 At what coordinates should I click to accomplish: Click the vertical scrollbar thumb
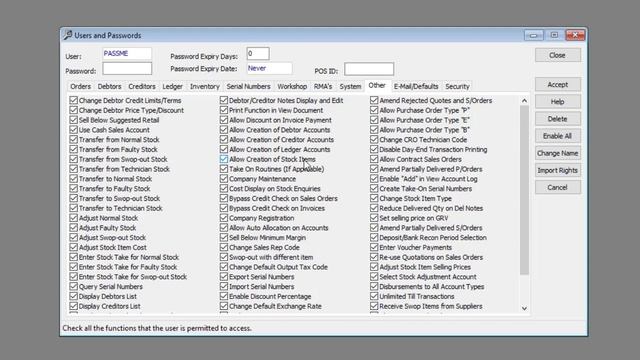click(524, 190)
